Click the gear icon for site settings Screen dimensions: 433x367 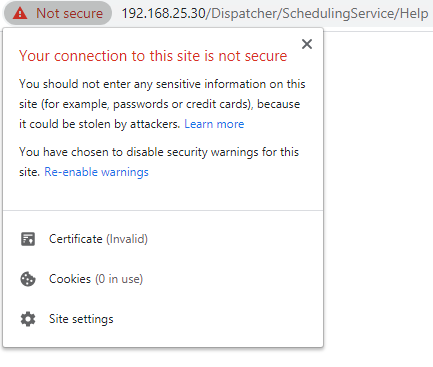click(x=28, y=319)
